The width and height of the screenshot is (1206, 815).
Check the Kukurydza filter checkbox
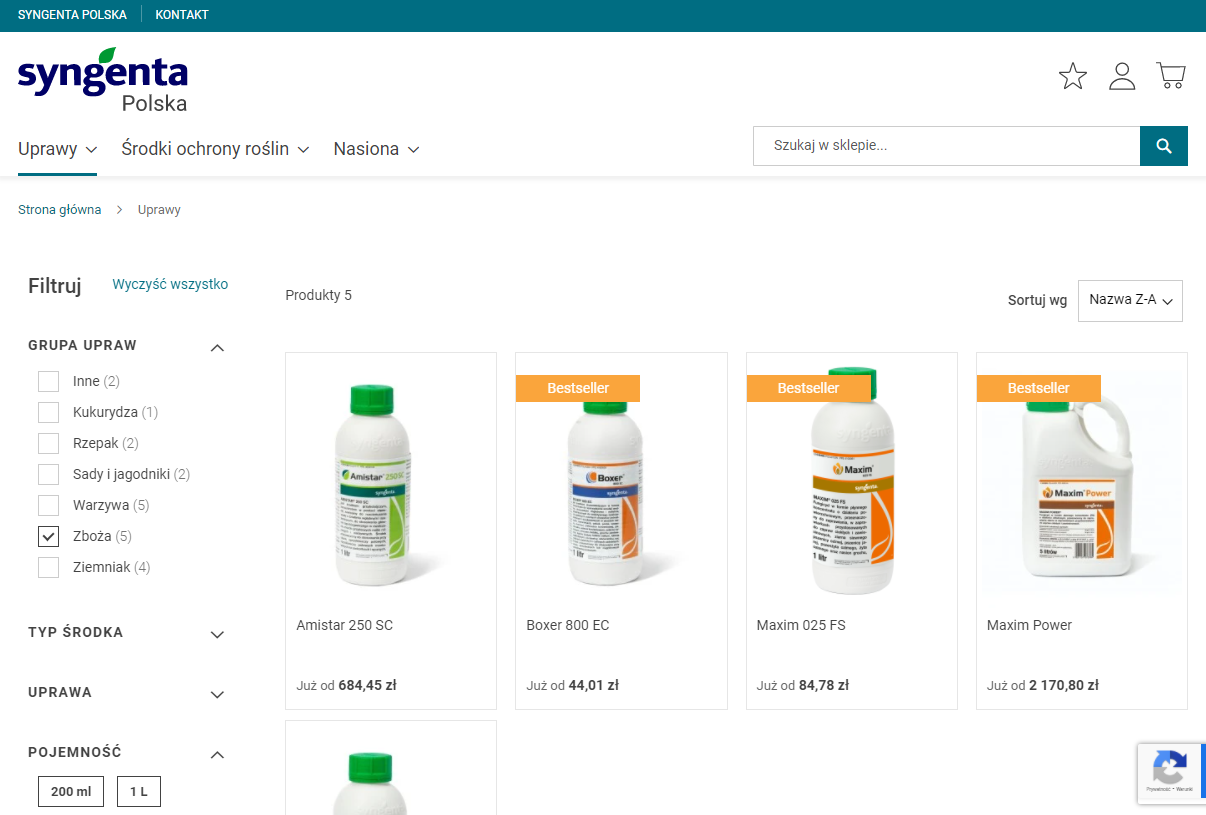click(48, 412)
